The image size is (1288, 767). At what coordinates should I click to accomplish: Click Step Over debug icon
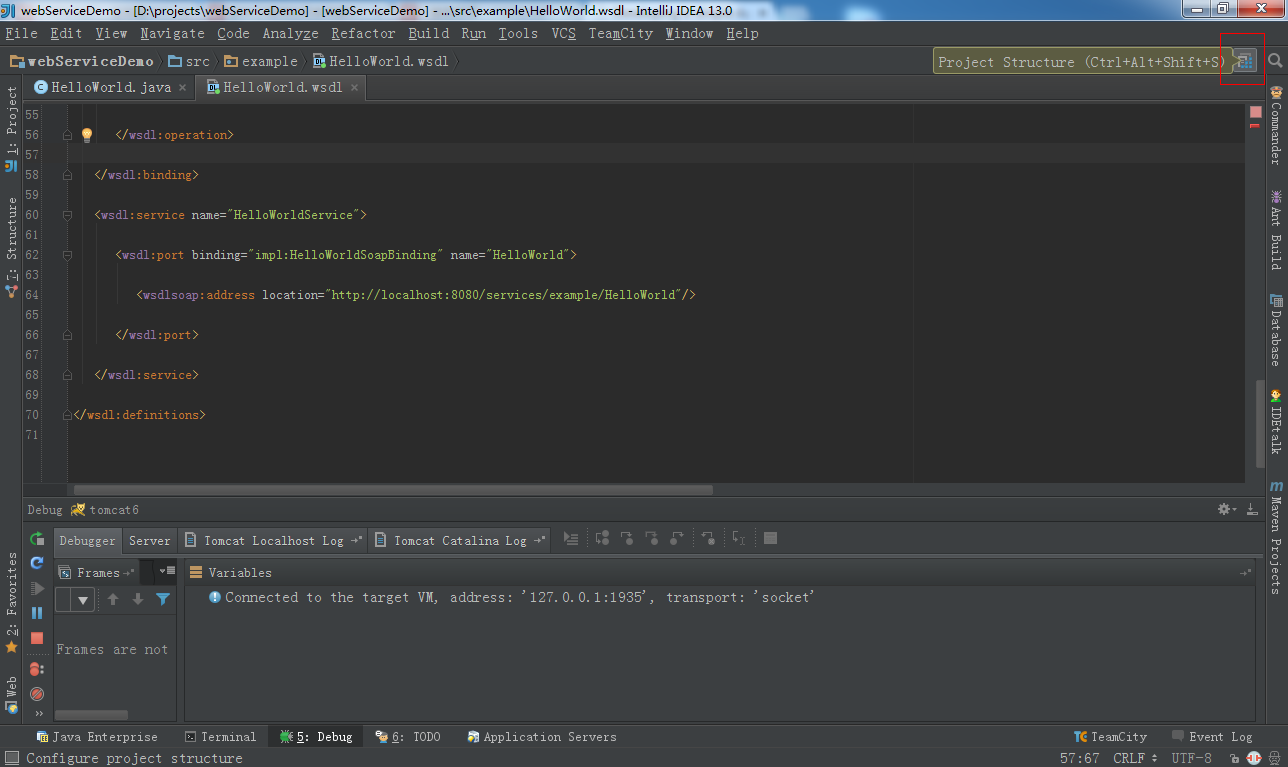click(603, 539)
